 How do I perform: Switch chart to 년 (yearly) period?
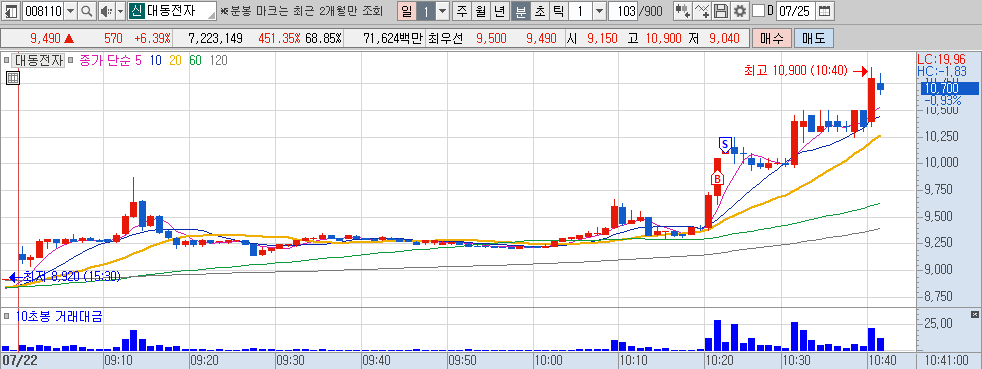pos(499,11)
